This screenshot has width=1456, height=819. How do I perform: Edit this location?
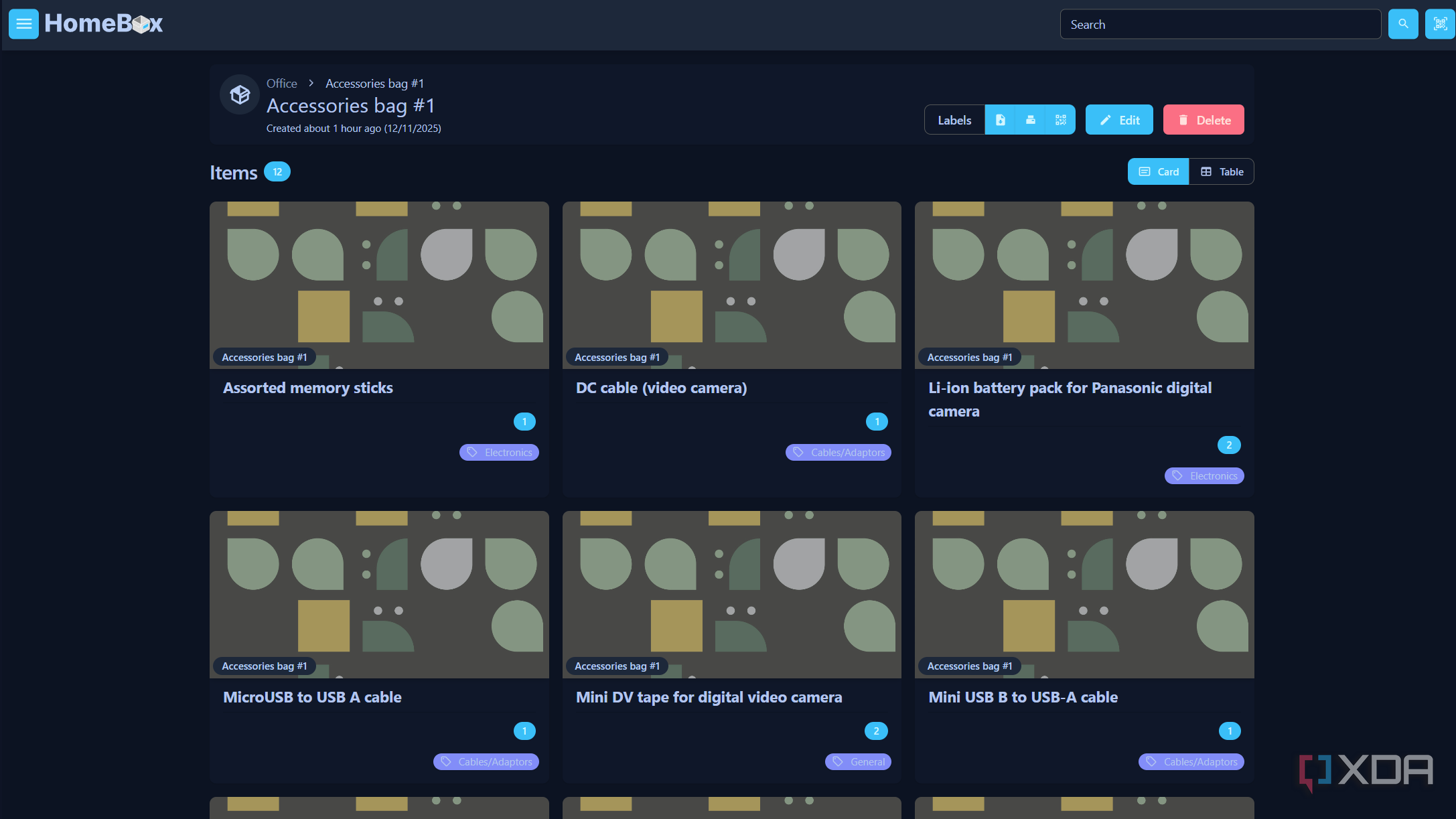tap(1119, 120)
